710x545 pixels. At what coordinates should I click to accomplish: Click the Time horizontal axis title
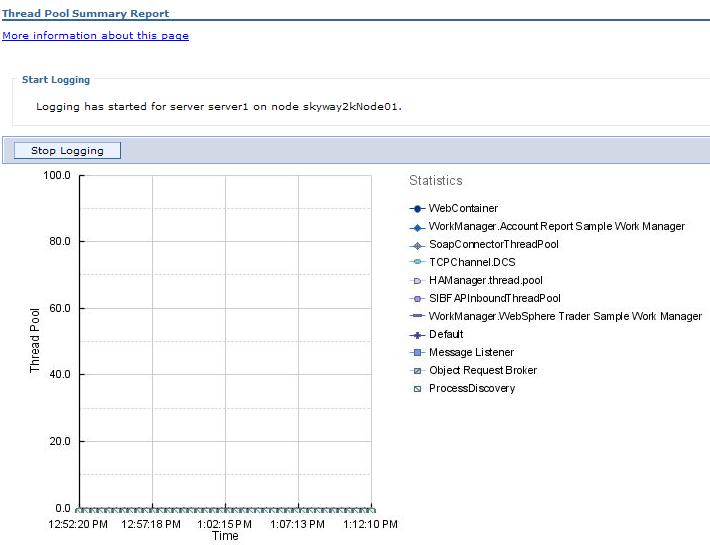tap(225, 536)
